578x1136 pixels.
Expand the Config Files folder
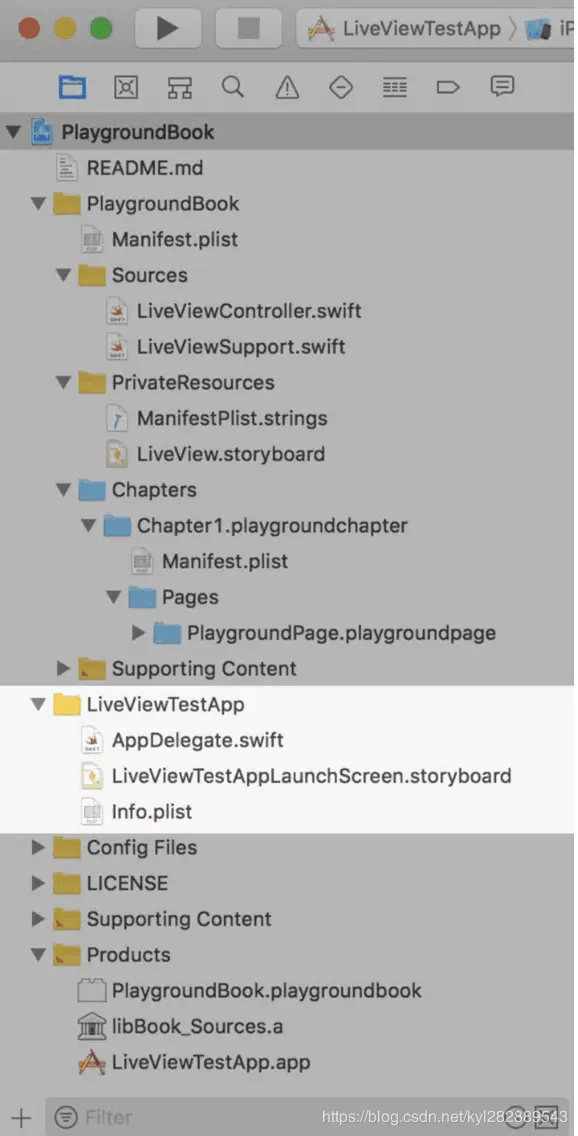(x=38, y=847)
